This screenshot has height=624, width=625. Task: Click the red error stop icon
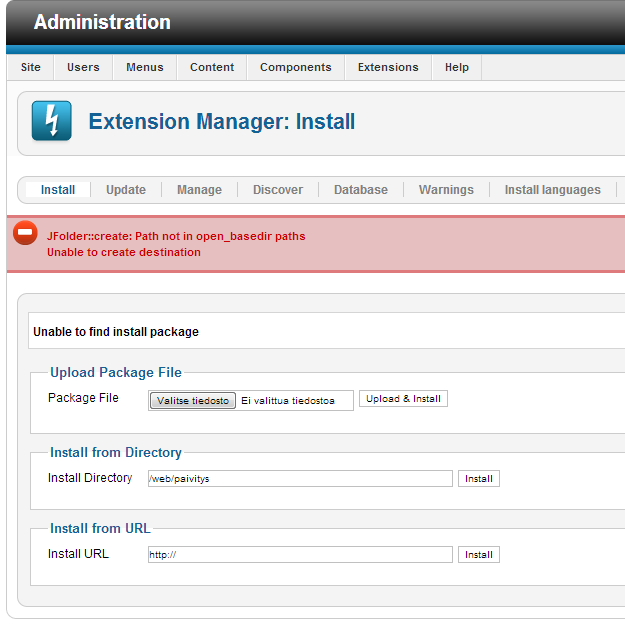pyautogui.click(x=26, y=234)
